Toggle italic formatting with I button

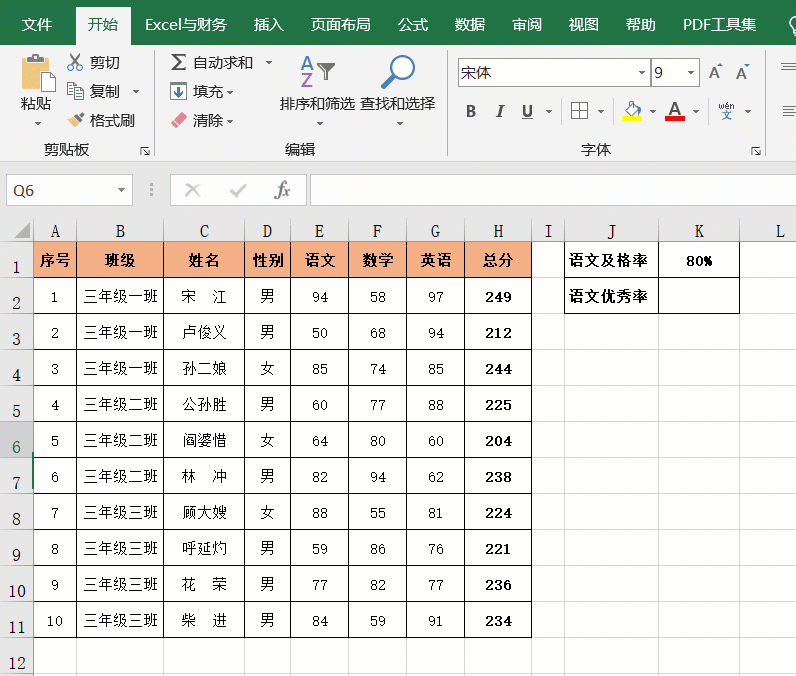coord(500,111)
